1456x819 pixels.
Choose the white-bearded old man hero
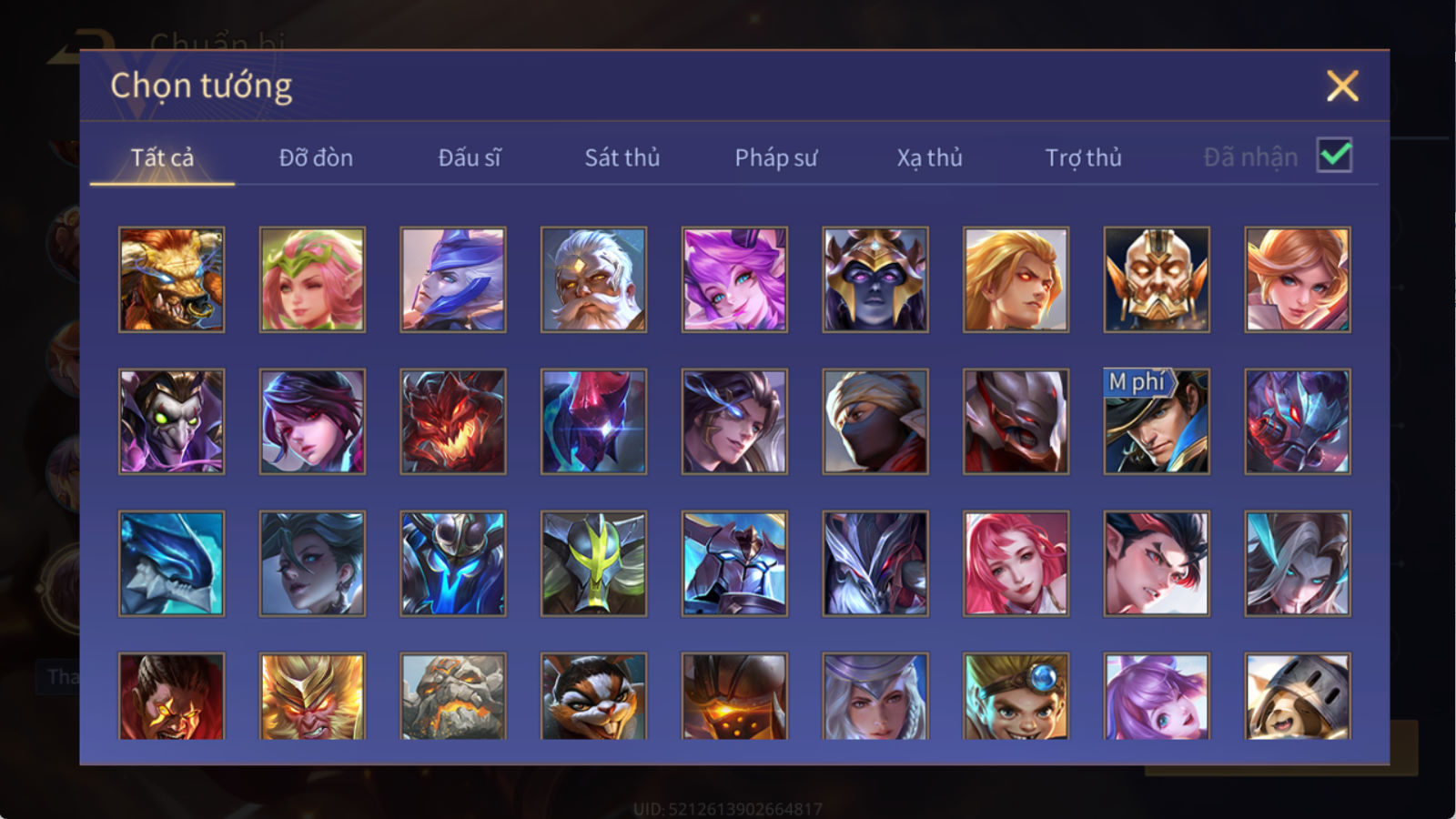tap(593, 279)
